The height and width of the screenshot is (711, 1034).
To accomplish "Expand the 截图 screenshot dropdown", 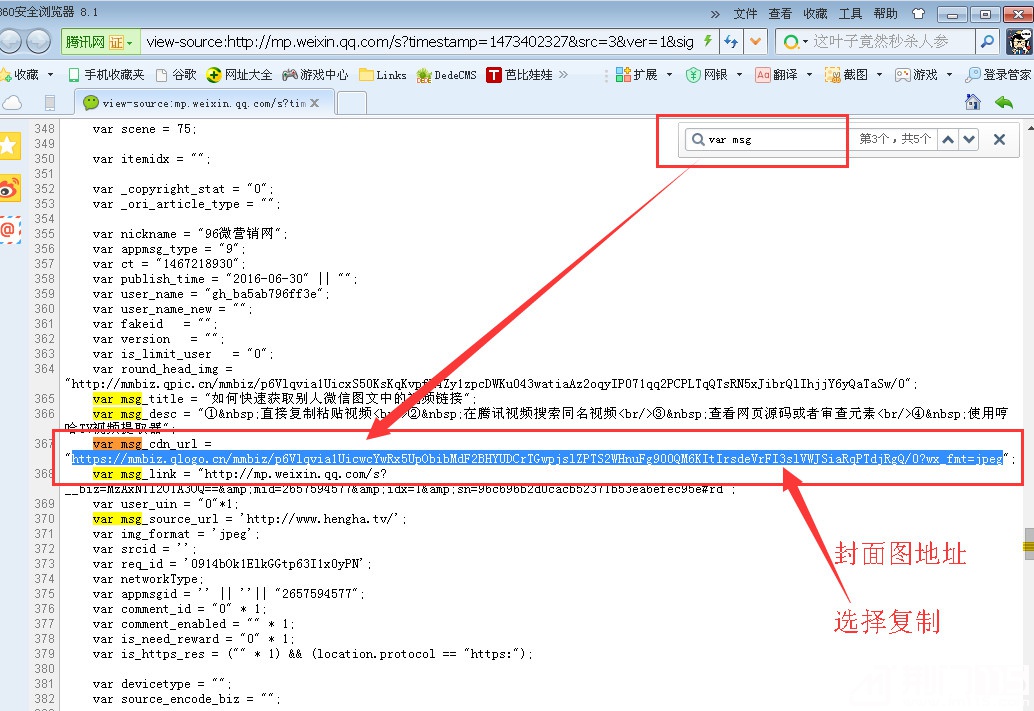I will pyautogui.click(x=879, y=75).
